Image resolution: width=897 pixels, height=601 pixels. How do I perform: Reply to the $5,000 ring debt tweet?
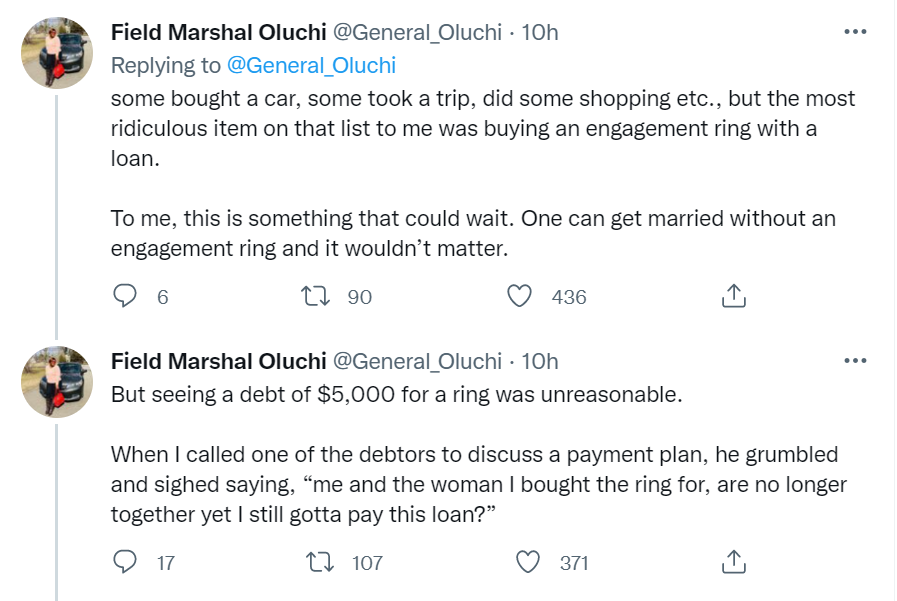[x=125, y=563]
